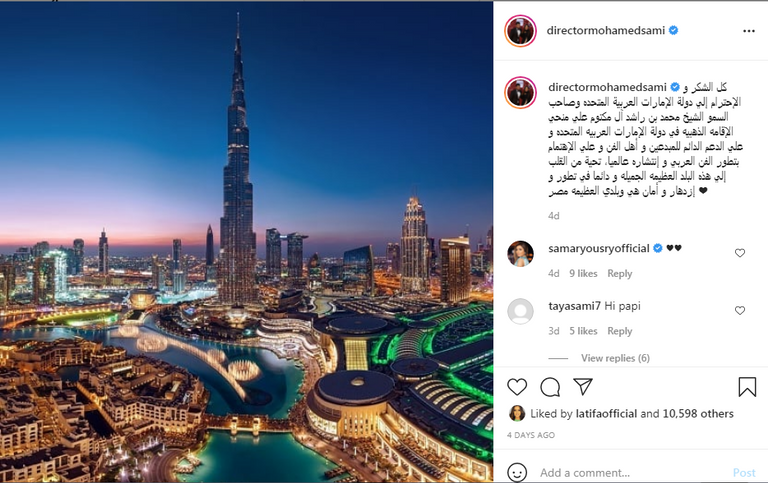This screenshot has width=768, height=483.
Task: Open the emoji picker smiley icon
Action: pyautogui.click(x=517, y=473)
